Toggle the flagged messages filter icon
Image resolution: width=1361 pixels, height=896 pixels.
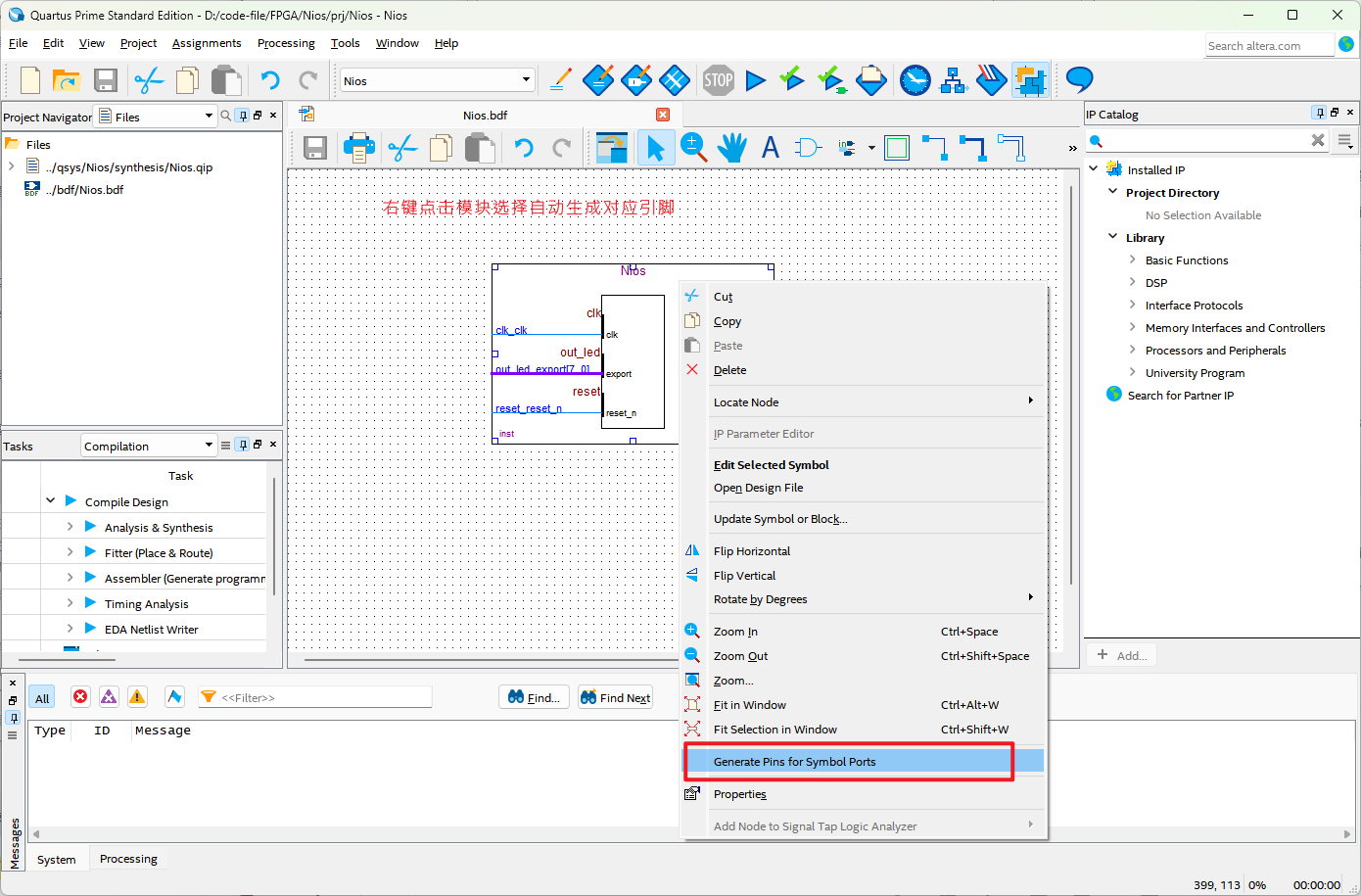pyautogui.click(x=174, y=697)
